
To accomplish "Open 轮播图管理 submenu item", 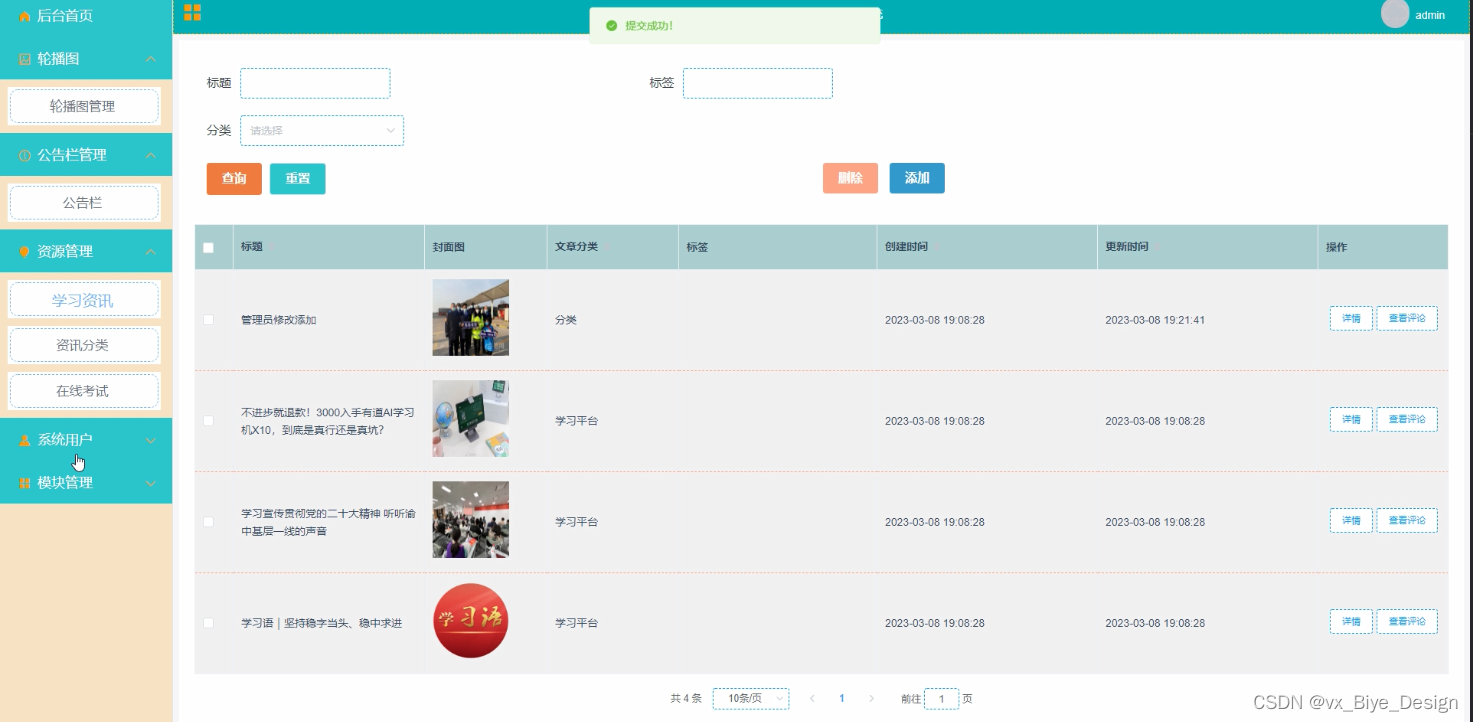I will tap(84, 106).
